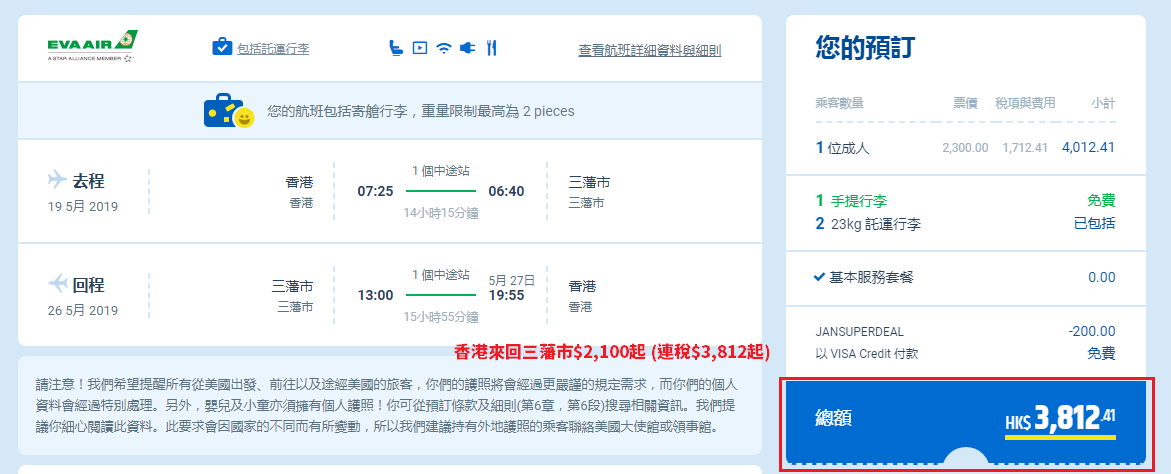Click the return 回程 plane icon
This screenshot has width=1171, height=474.
pos(58,284)
